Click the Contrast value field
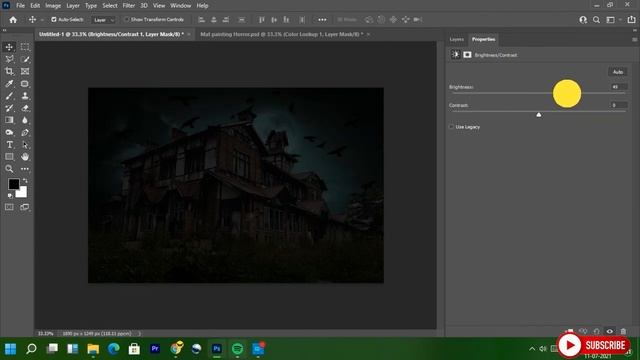The image size is (640, 360). click(619, 105)
